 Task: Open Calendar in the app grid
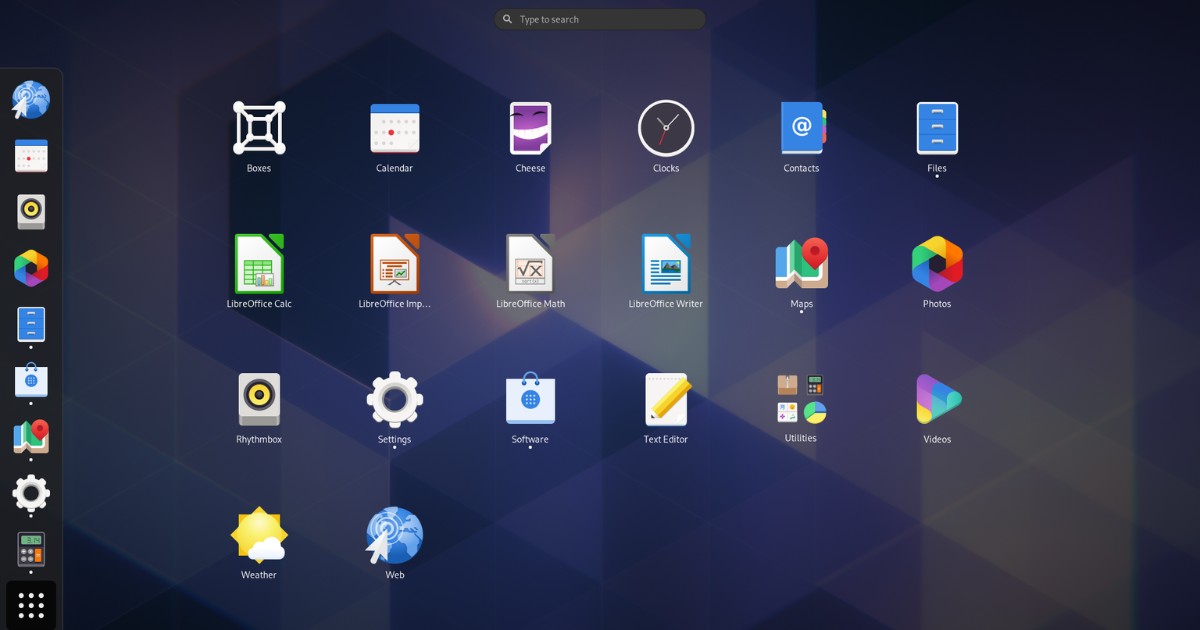point(395,129)
